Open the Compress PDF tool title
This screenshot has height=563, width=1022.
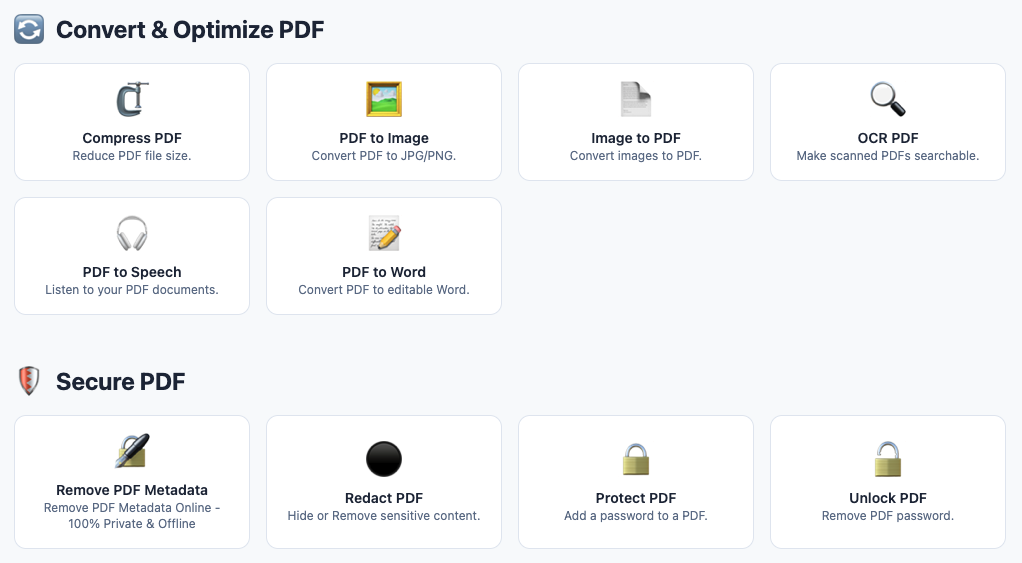pyautogui.click(x=132, y=138)
